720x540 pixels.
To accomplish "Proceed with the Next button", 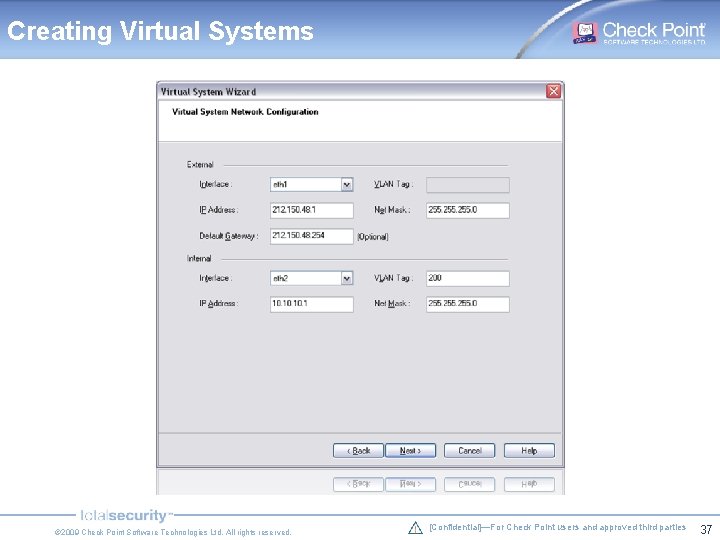I will coord(411,450).
